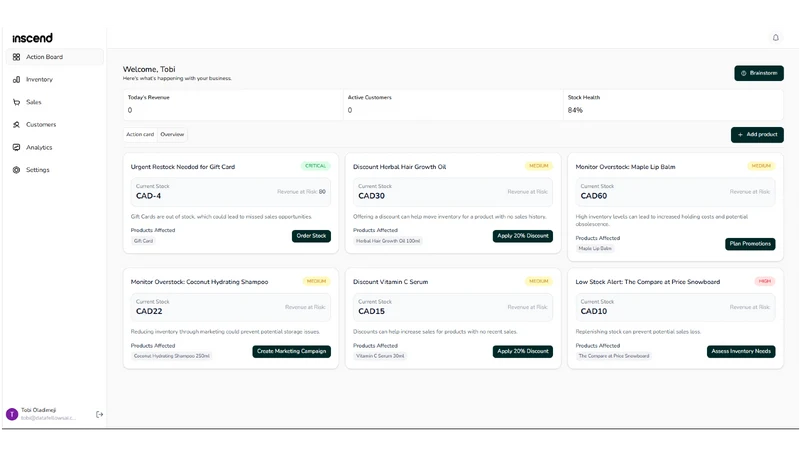This screenshot has width=800, height=450.
Task: Click the Action Board grid icon
Action: (x=16, y=57)
